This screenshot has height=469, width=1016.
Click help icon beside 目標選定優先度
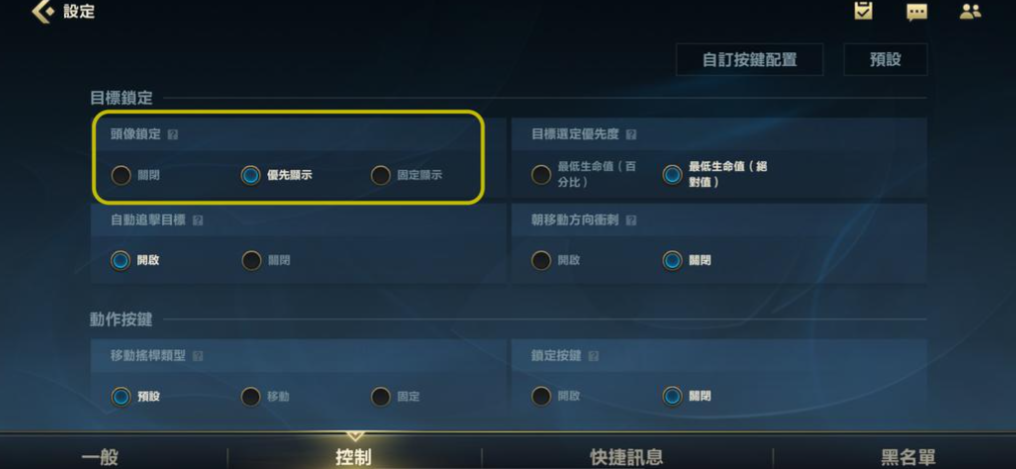[x=631, y=135]
